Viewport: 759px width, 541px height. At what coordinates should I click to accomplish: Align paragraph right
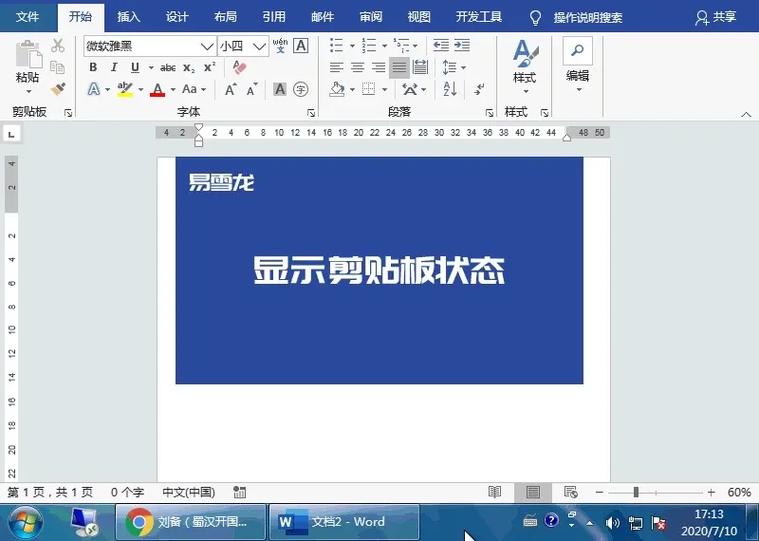[x=378, y=67]
